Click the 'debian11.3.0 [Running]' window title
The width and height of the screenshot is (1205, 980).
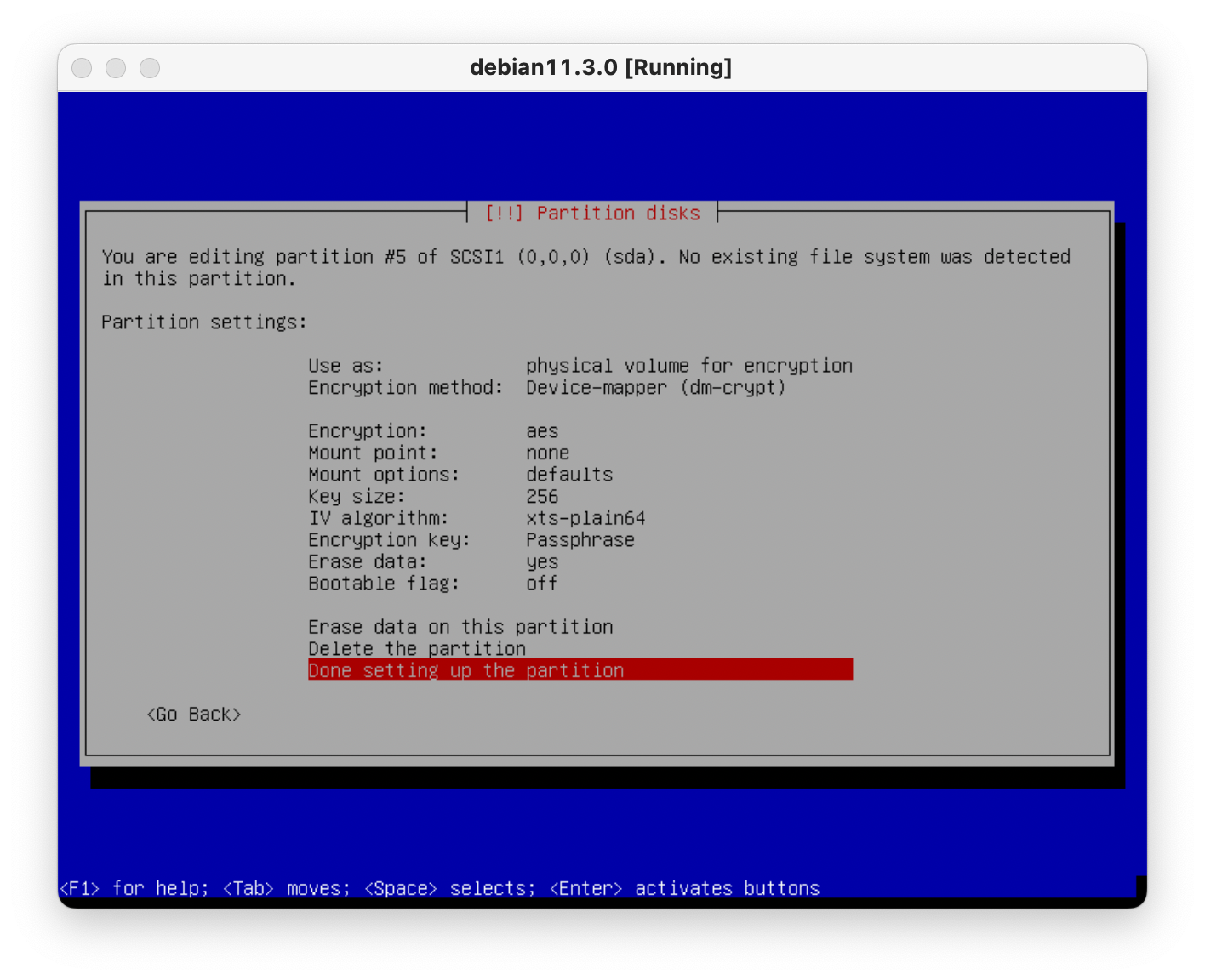pos(601,67)
